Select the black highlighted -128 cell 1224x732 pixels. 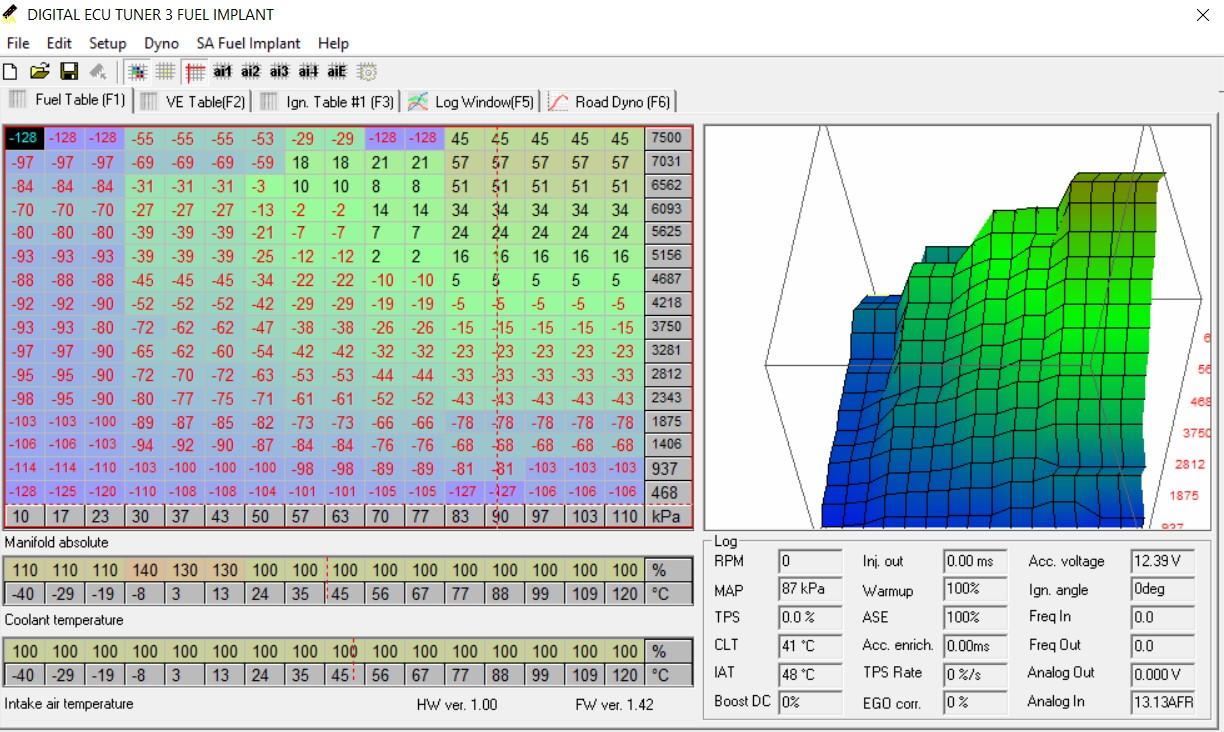25,138
